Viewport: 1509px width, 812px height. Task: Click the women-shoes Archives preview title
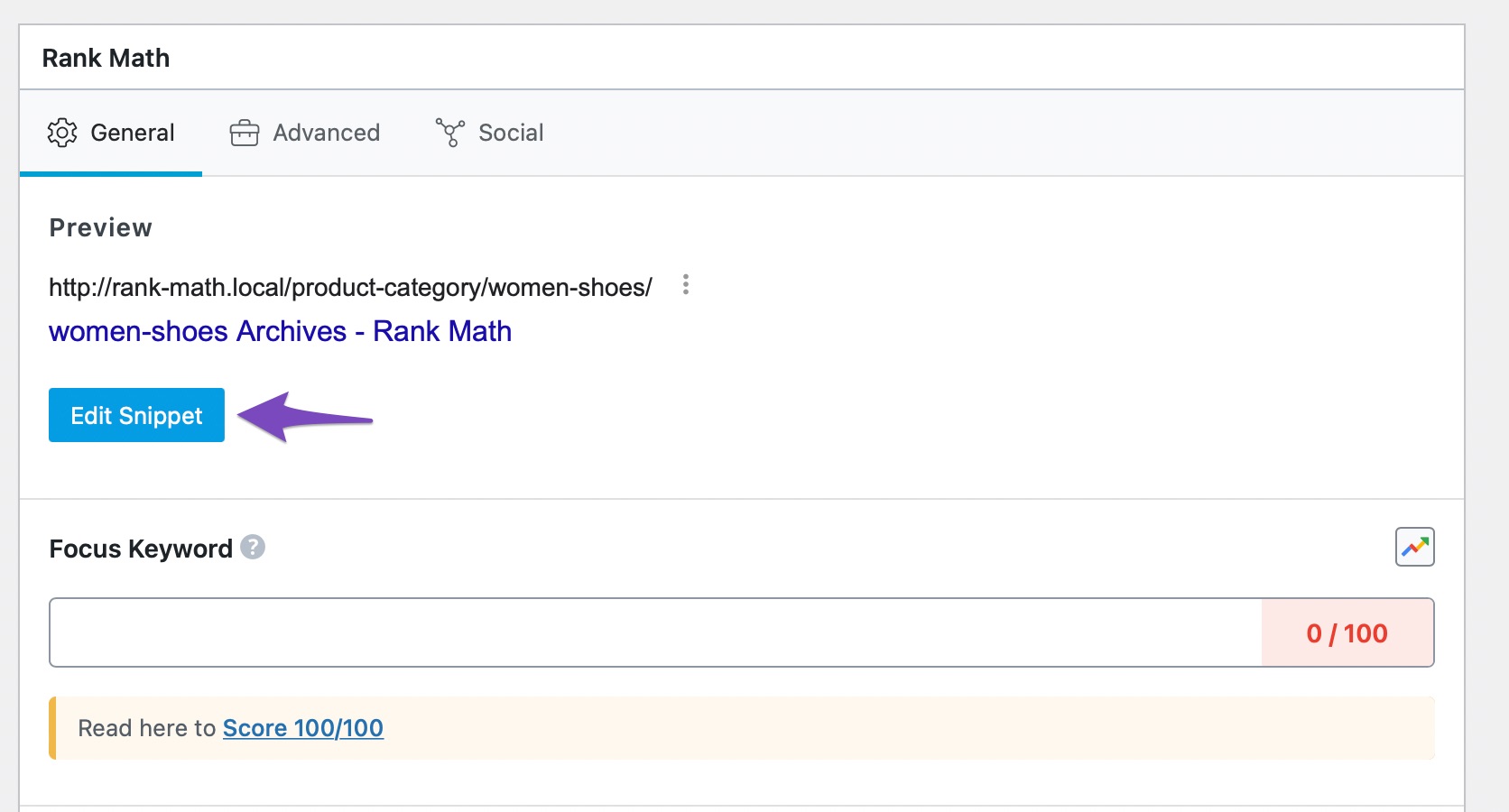(280, 331)
